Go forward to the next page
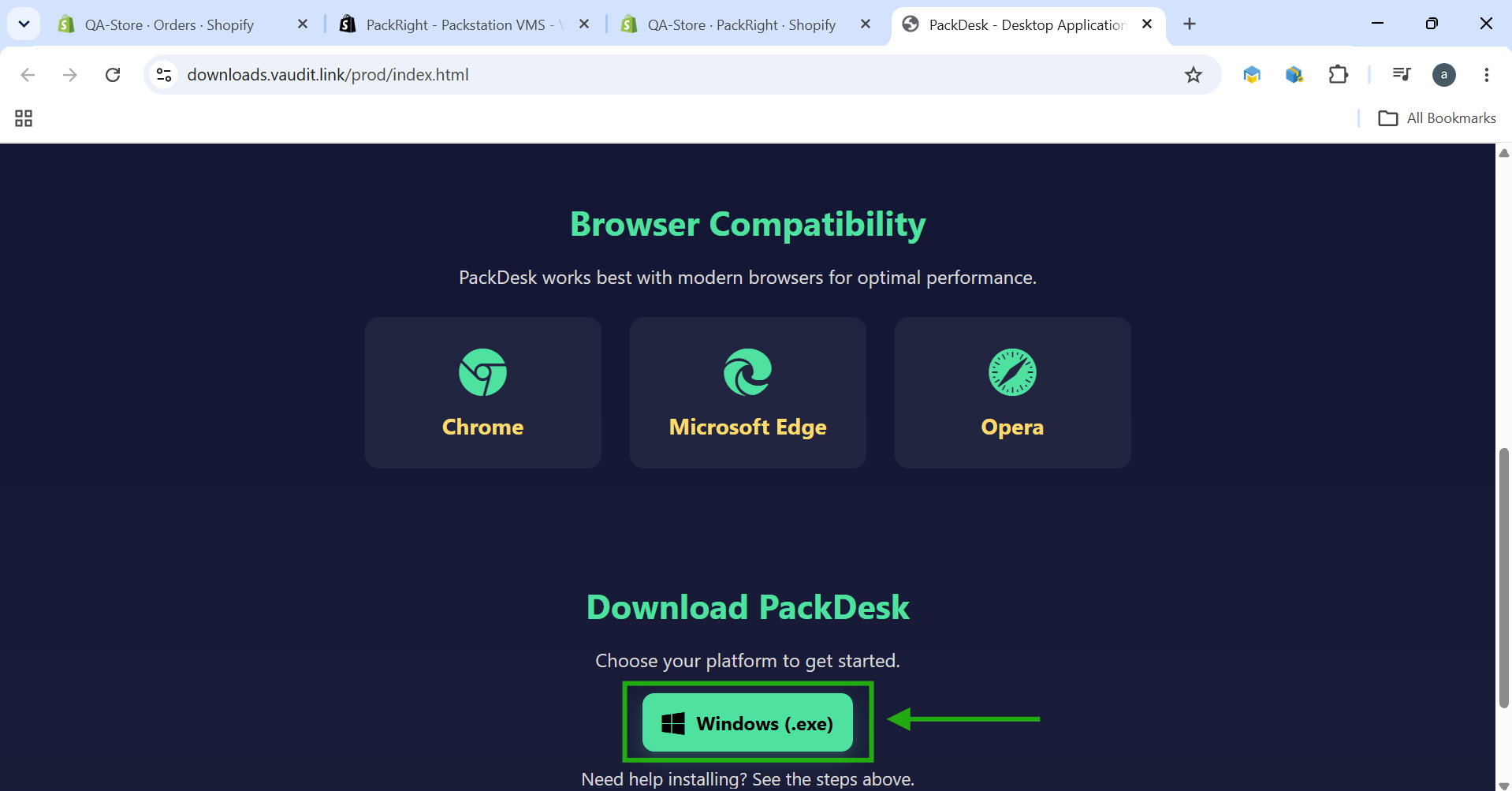 [x=70, y=75]
